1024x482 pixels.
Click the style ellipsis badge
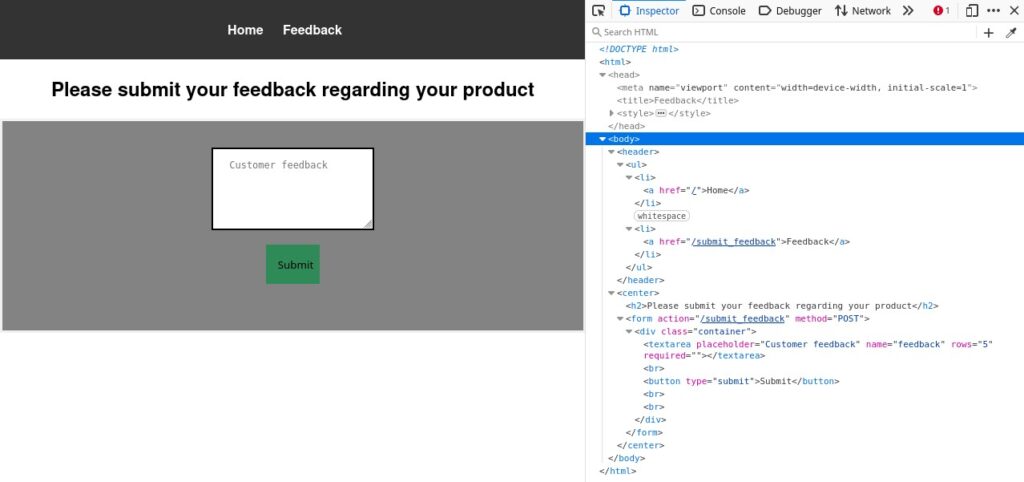pos(661,113)
